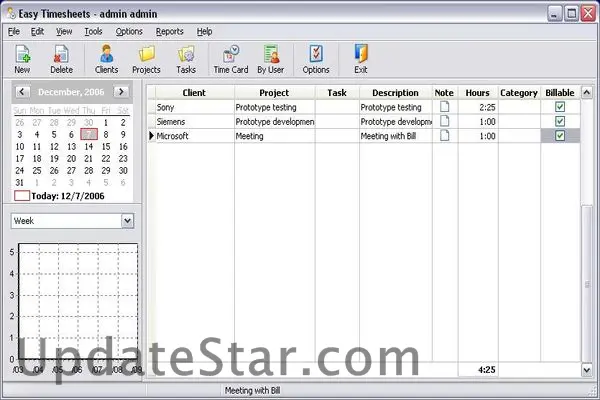Open the Edit menu
600x400 pixels.
(37, 31)
